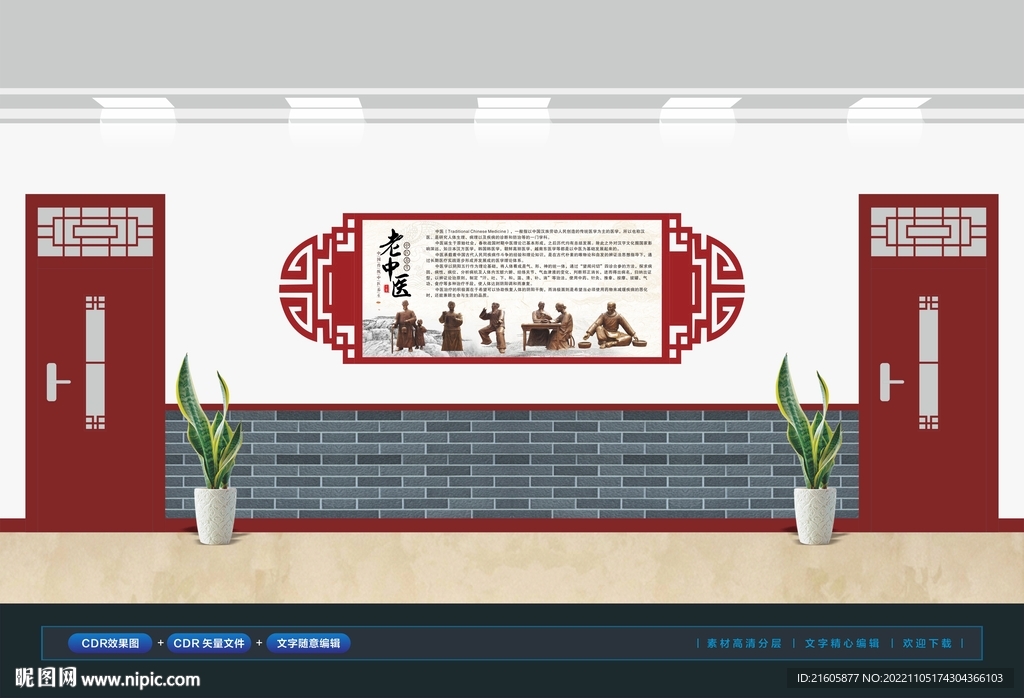Click the 老中医 calligraphy title

click(395, 262)
